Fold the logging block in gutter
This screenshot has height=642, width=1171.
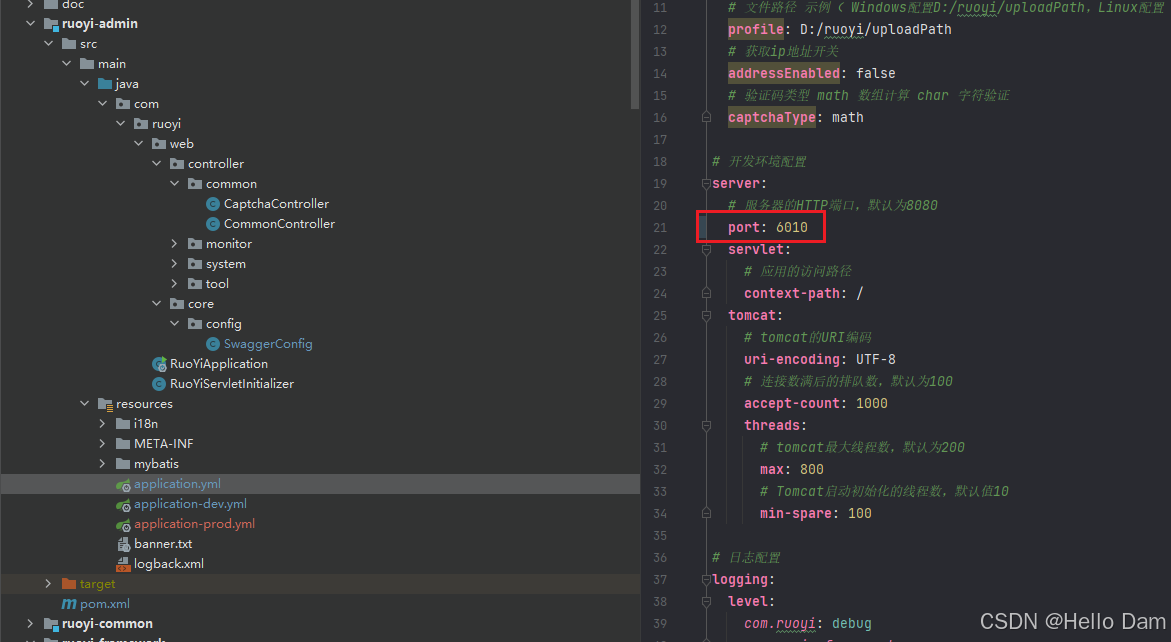point(706,579)
